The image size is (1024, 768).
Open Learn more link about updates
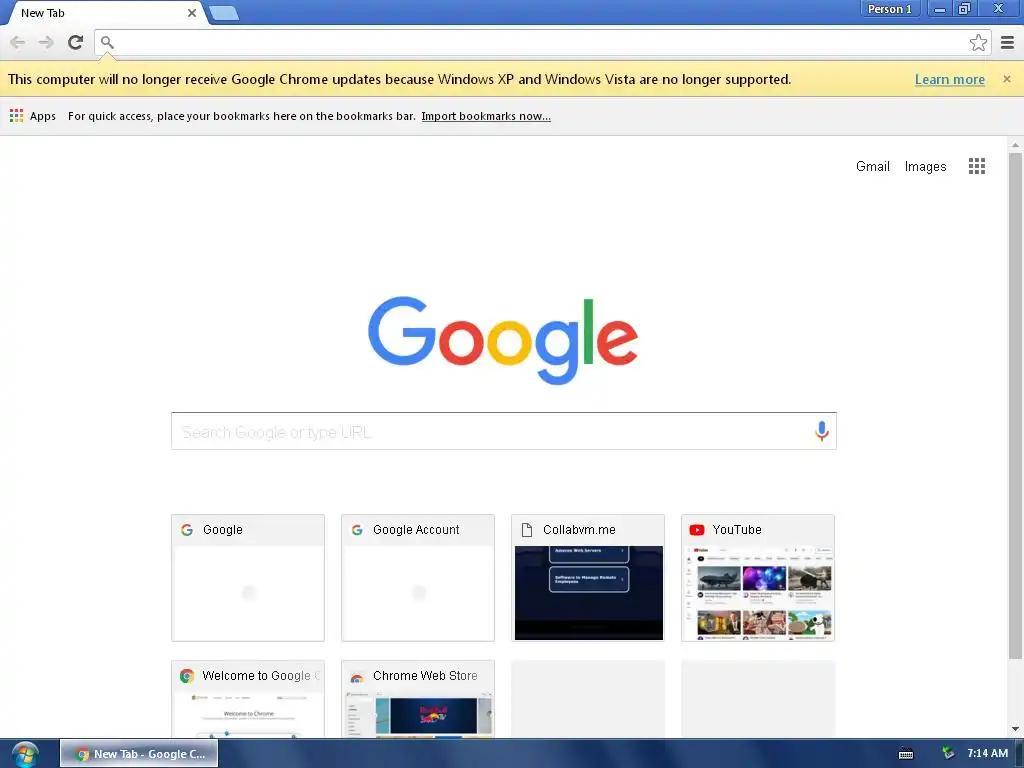point(950,79)
